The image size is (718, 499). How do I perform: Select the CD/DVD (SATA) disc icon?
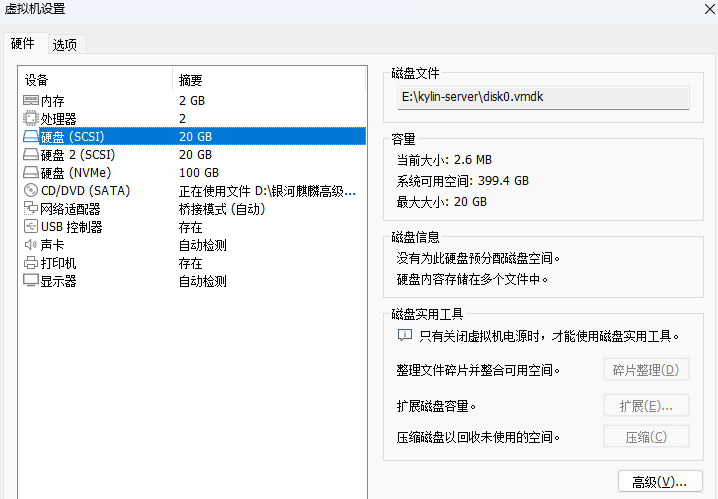(31, 190)
